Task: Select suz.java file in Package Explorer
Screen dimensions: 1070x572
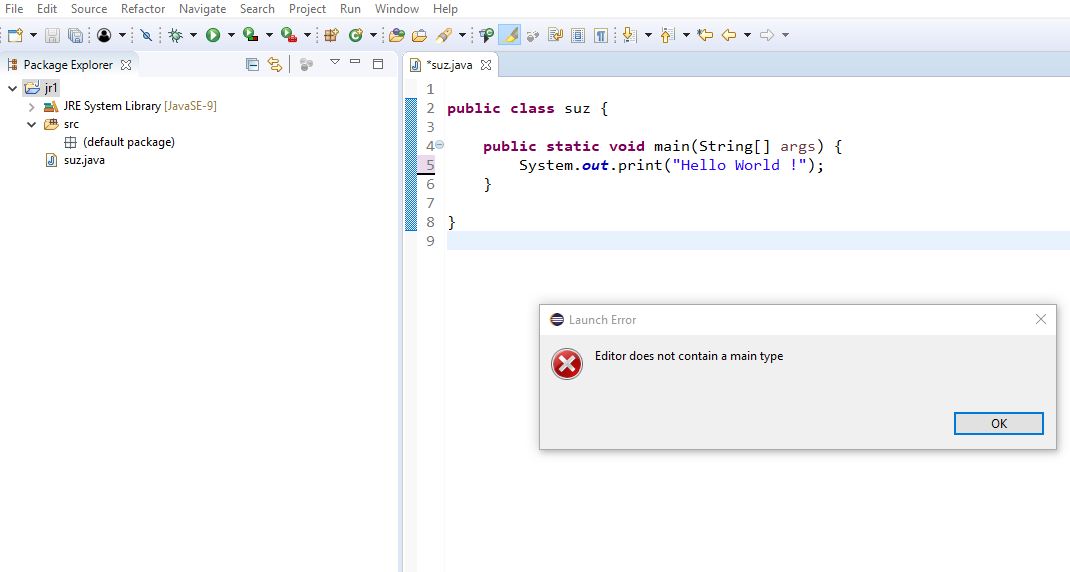Action: tap(82, 160)
